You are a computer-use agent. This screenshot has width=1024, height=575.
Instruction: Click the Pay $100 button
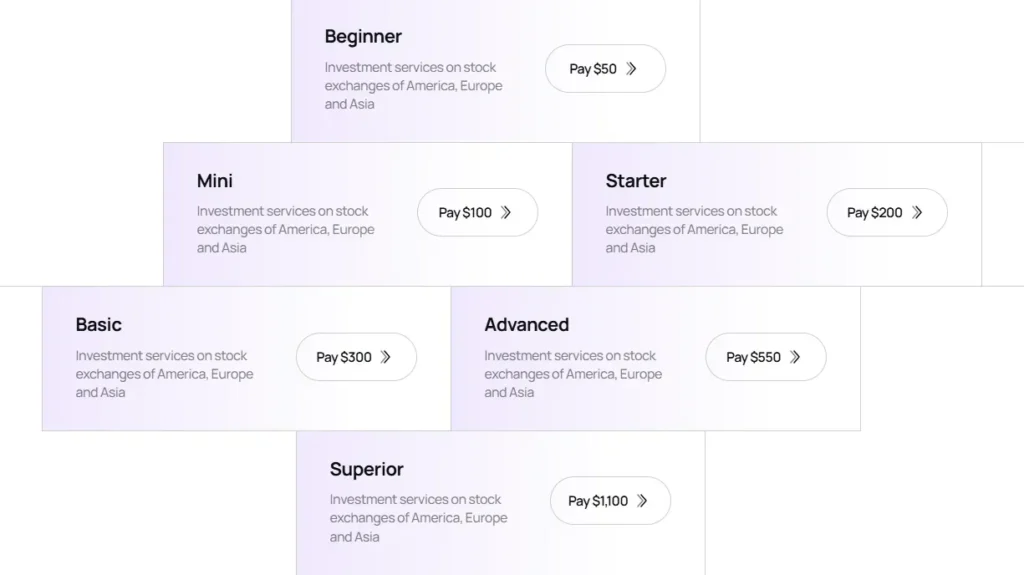click(476, 213)
